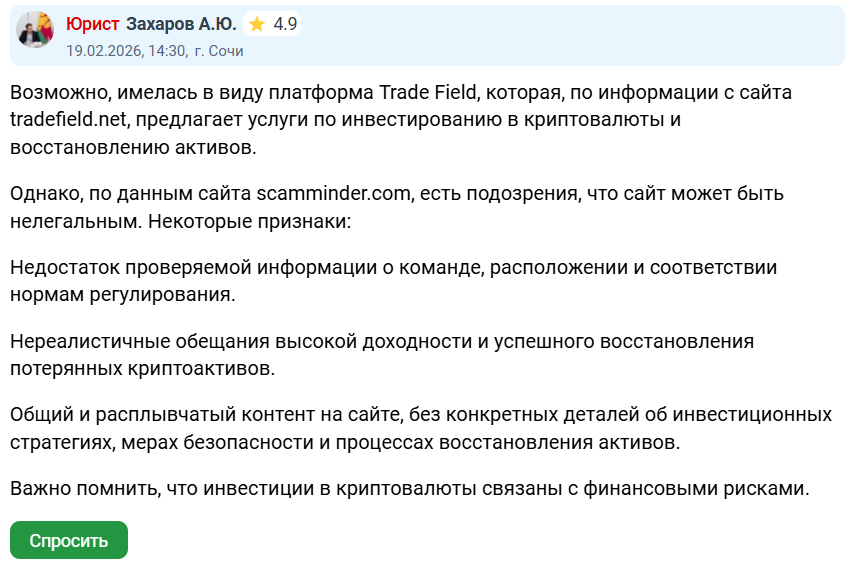The image size is (858, 564).
Task: Click the 4.9 rating value
Action: [285, 24]
